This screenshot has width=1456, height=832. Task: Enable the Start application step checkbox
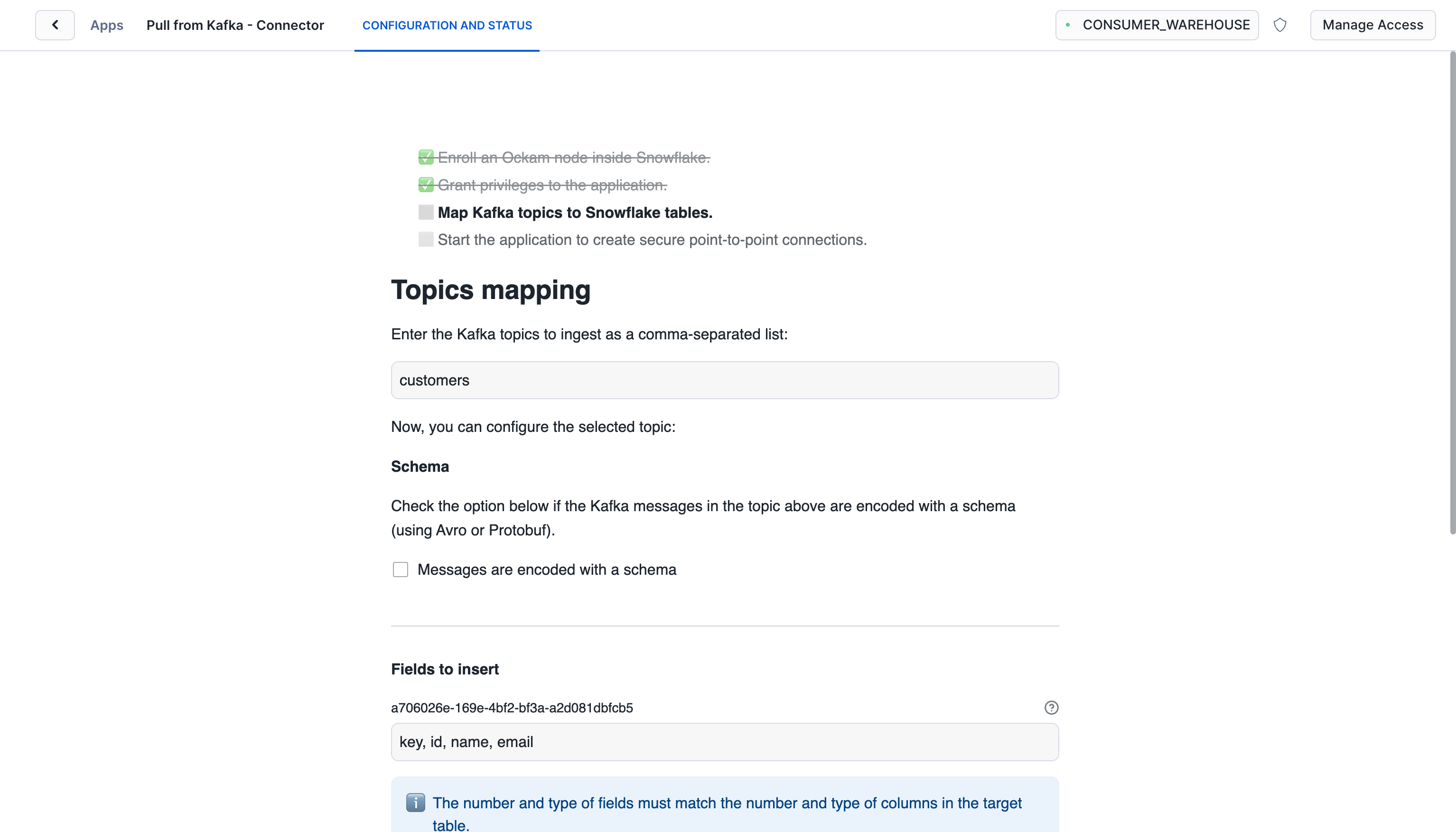point(425,240)
